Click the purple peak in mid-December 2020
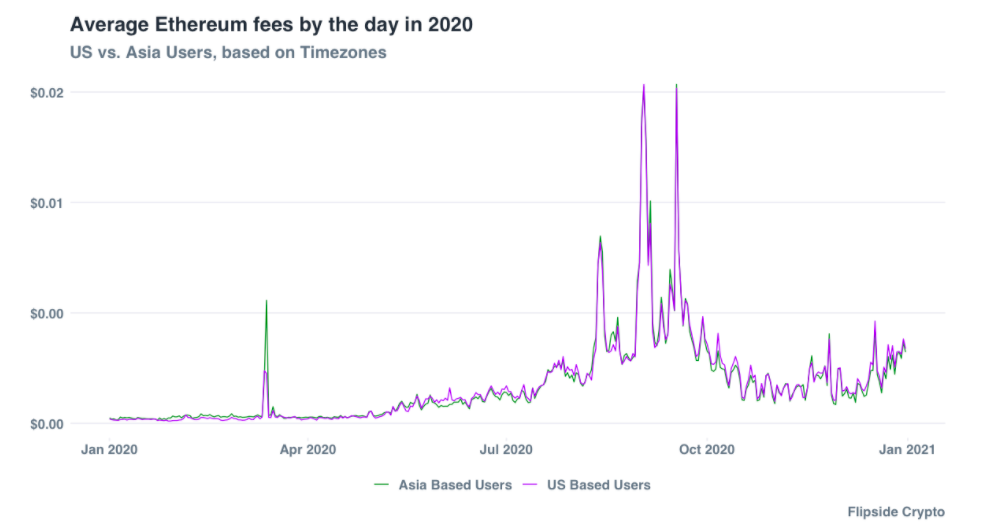 pyautogui.click(x=875, y=322)
